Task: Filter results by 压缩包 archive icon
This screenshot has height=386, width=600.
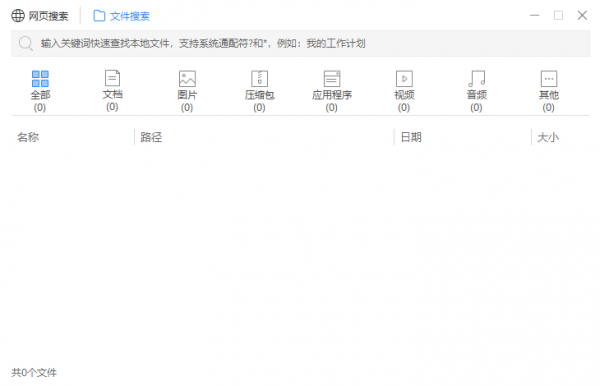Action: pos(259,79)
